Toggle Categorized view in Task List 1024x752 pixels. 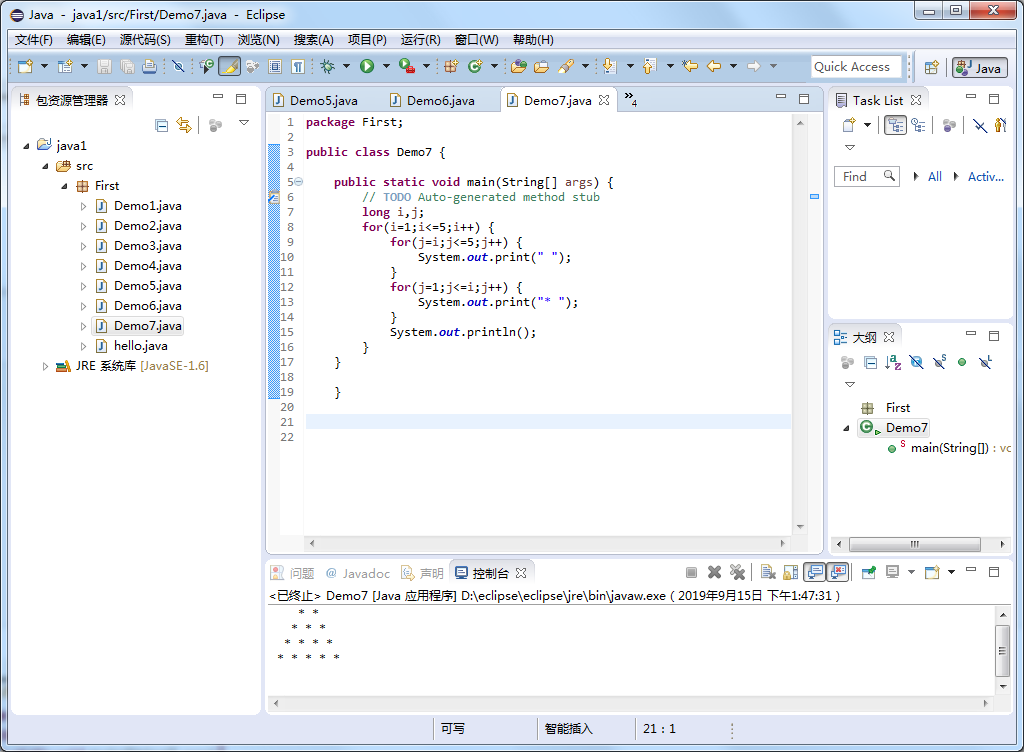895,125
